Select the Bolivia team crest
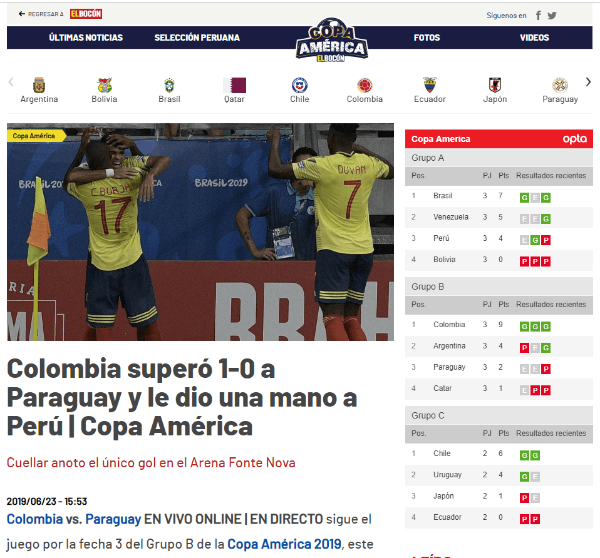The height and width of the screenshot is (558, 600). coord(104,85)
